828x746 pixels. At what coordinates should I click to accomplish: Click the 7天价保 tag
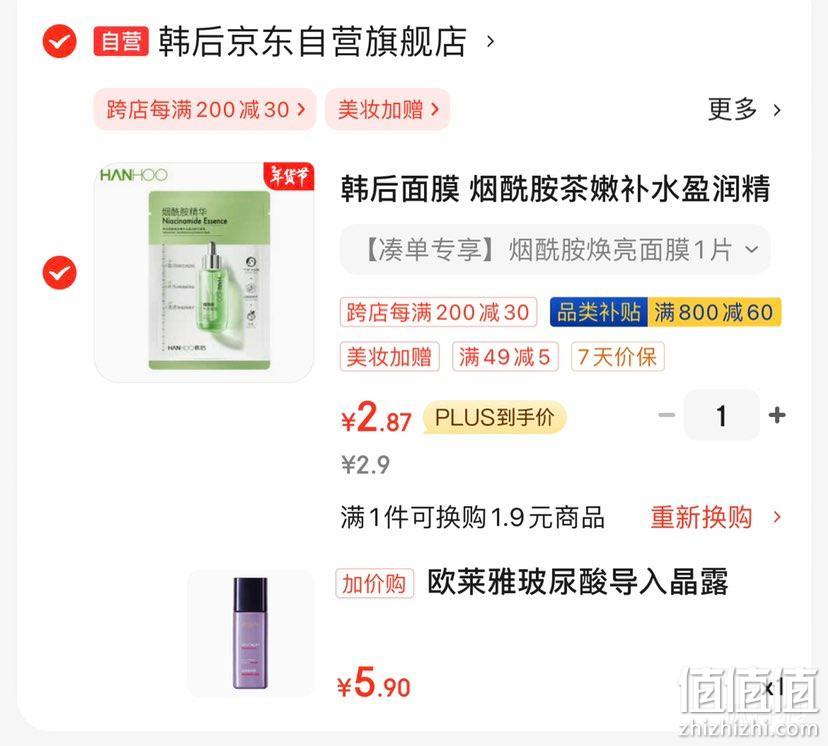[617, 357]
